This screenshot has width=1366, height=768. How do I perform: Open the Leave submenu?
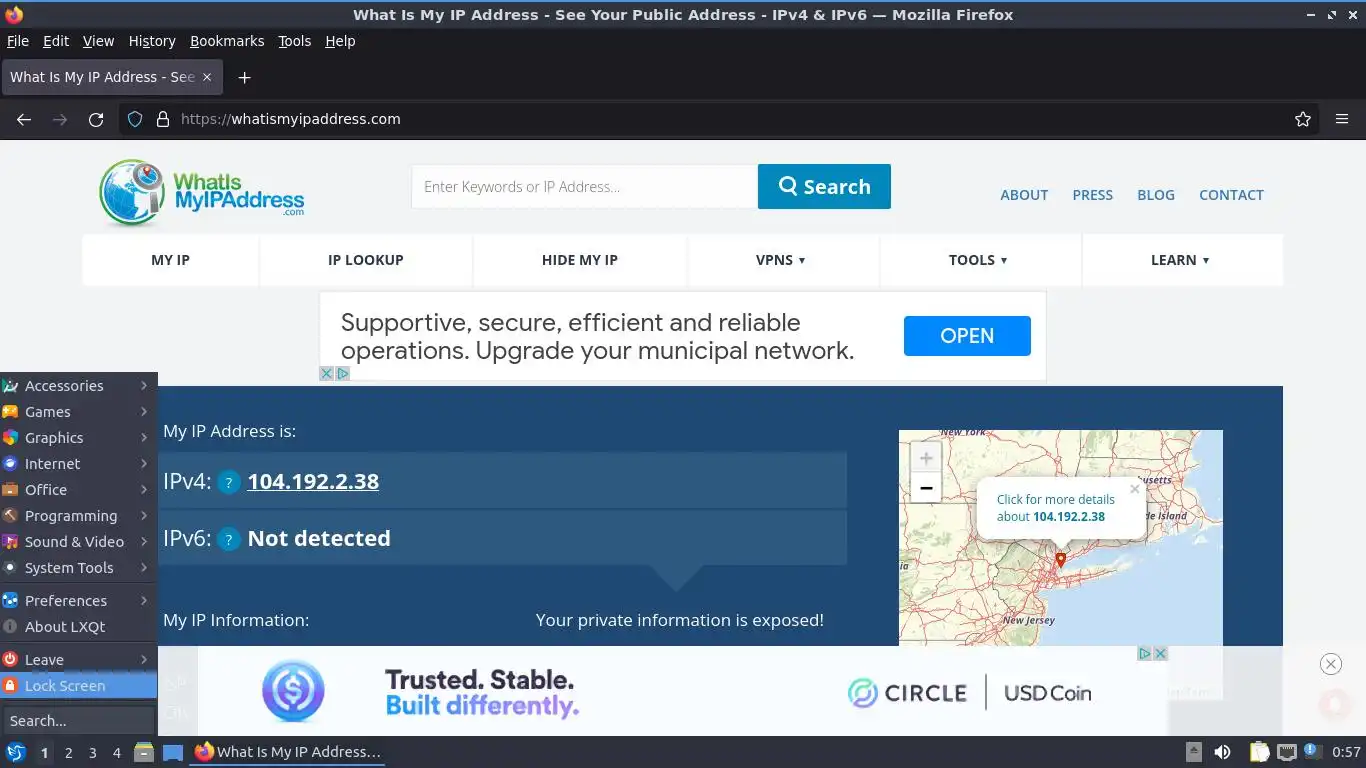pos(78,660)
